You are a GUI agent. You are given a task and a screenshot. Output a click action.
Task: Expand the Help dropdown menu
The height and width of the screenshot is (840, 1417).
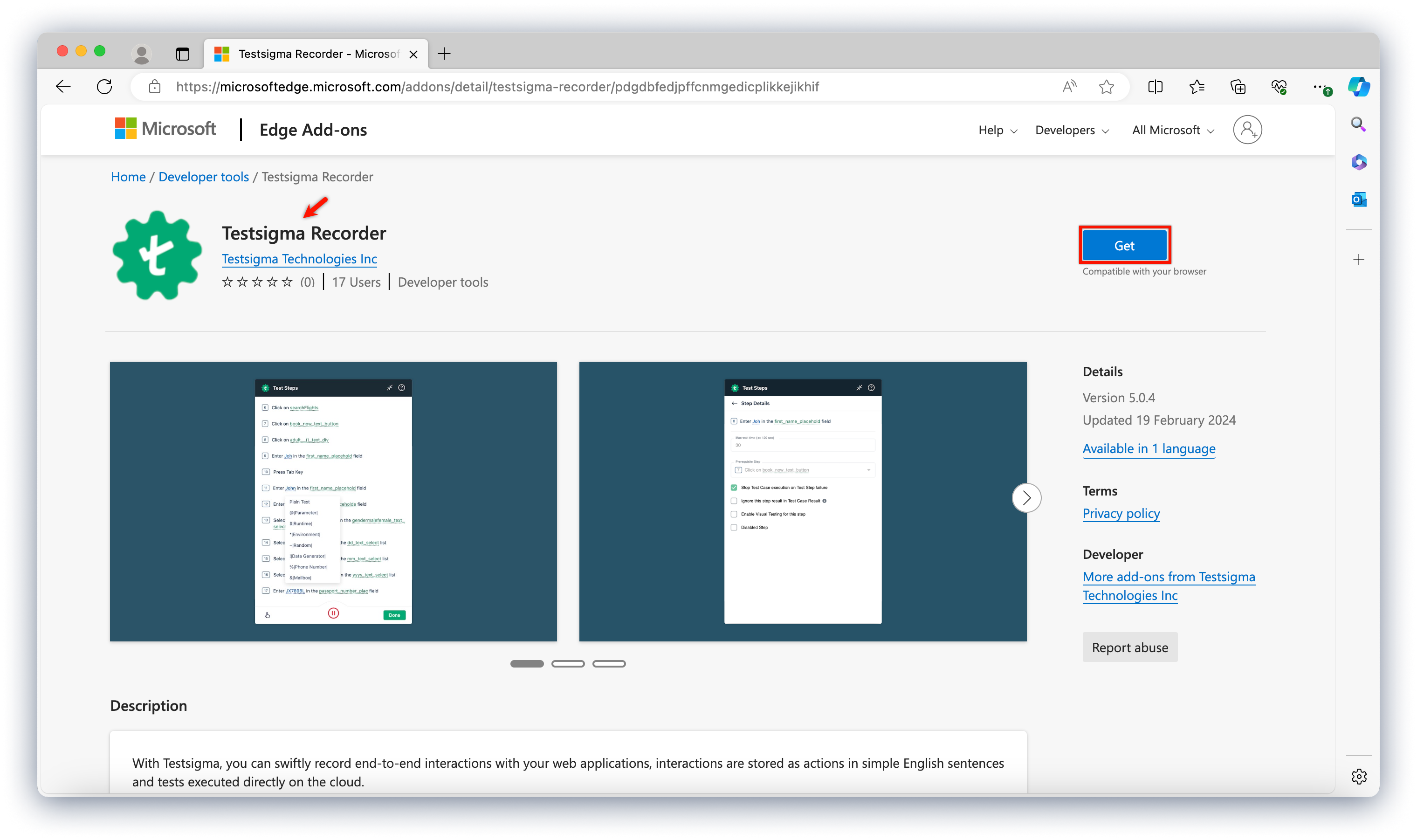[x=997, y=130]
